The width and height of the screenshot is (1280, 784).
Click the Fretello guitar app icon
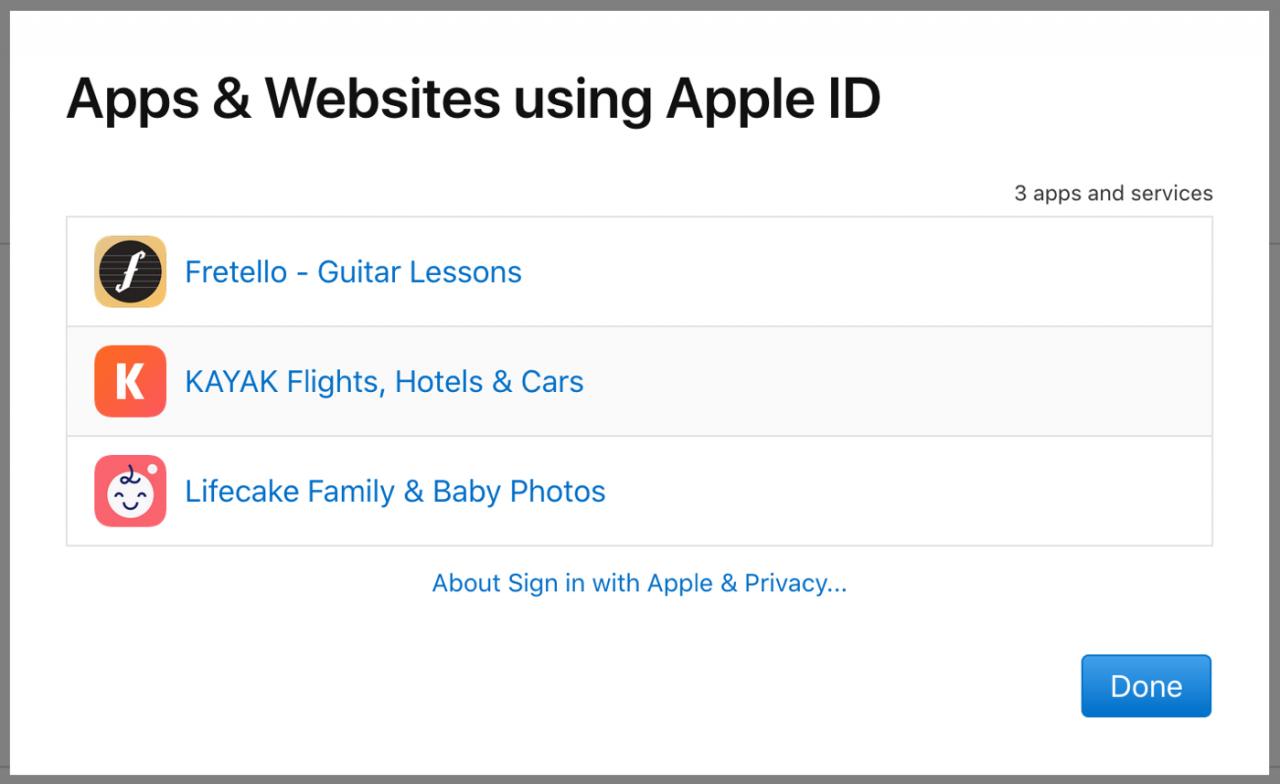coord(130,272)
